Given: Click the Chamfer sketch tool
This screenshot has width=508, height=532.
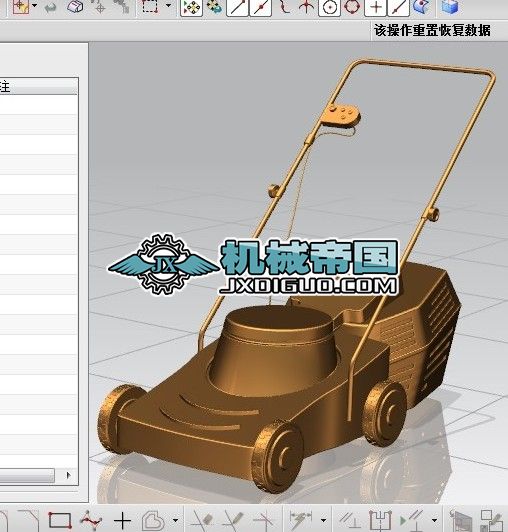Looking at the screenshot, I should point(29,520).
